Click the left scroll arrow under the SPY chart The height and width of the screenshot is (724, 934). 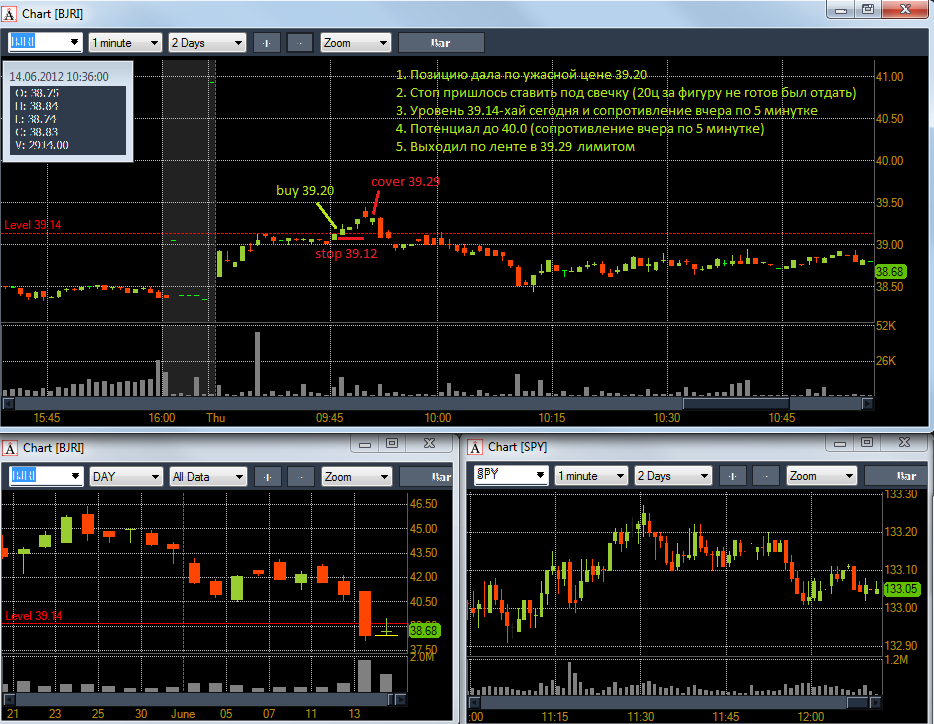click(474, 703)
